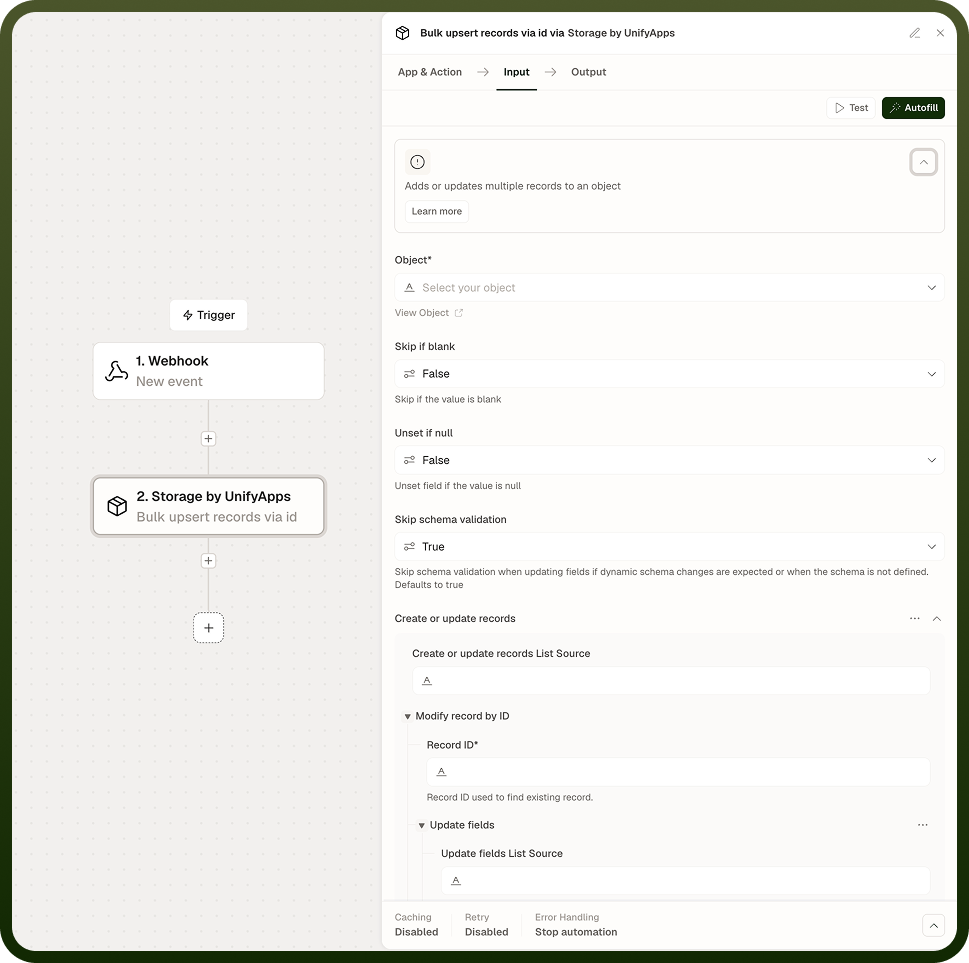969x963 pixels.
Task: Click the dashed add-step plus box
Action: [x=208, y=627]
